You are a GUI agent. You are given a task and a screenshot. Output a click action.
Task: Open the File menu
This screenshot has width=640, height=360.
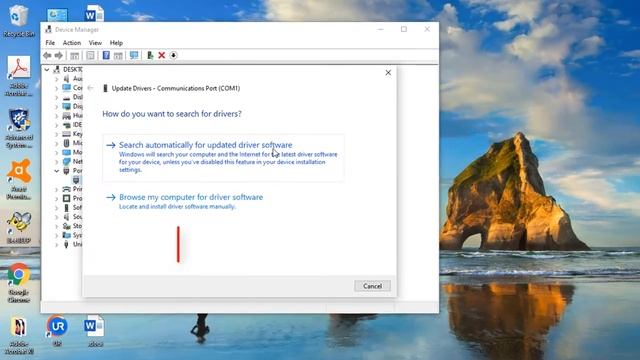[50, 43]
